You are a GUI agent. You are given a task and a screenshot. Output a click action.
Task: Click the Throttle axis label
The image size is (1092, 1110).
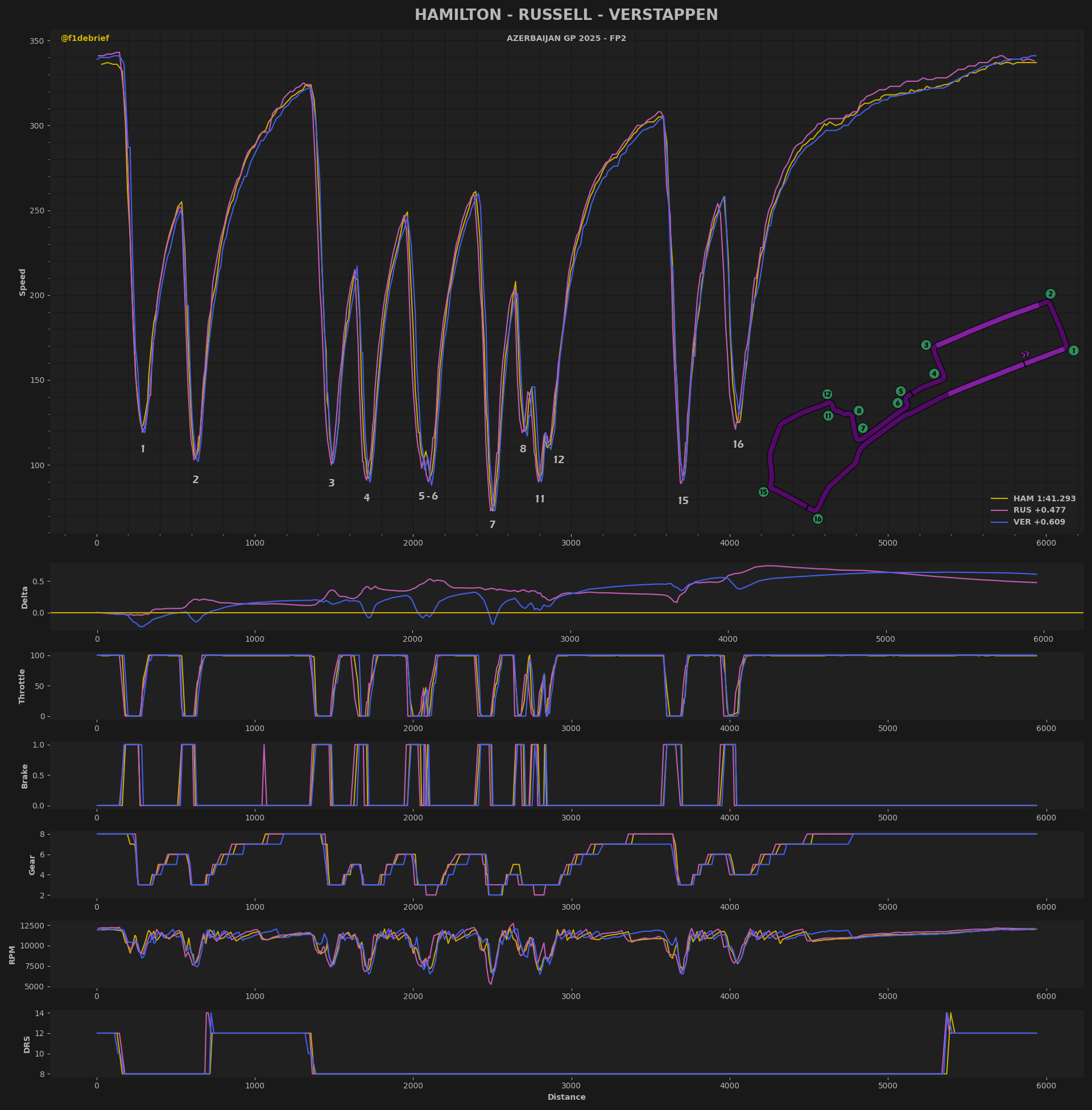click(x=22, y=686)
